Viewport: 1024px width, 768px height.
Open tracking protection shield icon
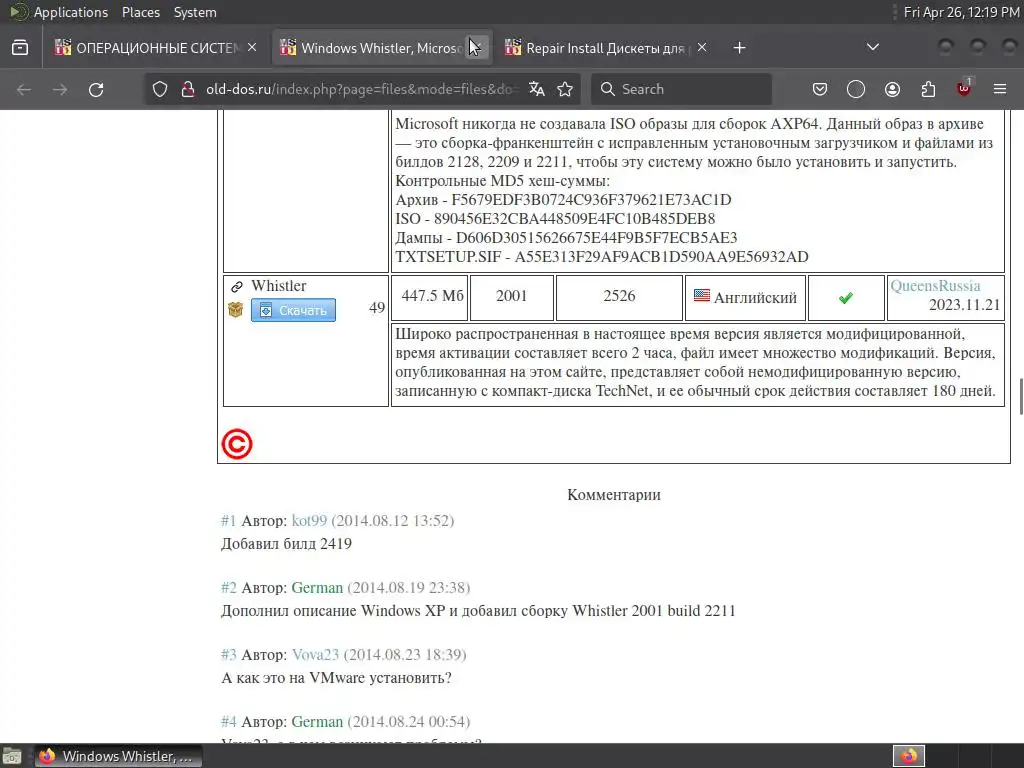coord(160,89)
